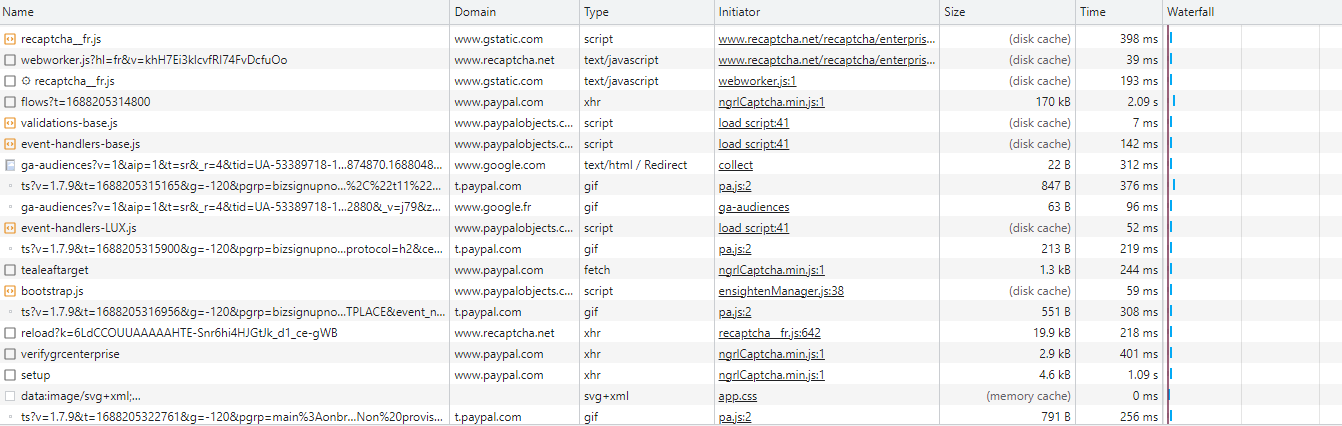The width and height of the screenshot is (1342, 426).
Task: Click the file icon beside tealeaftarget
Action: tap(10, 270)
